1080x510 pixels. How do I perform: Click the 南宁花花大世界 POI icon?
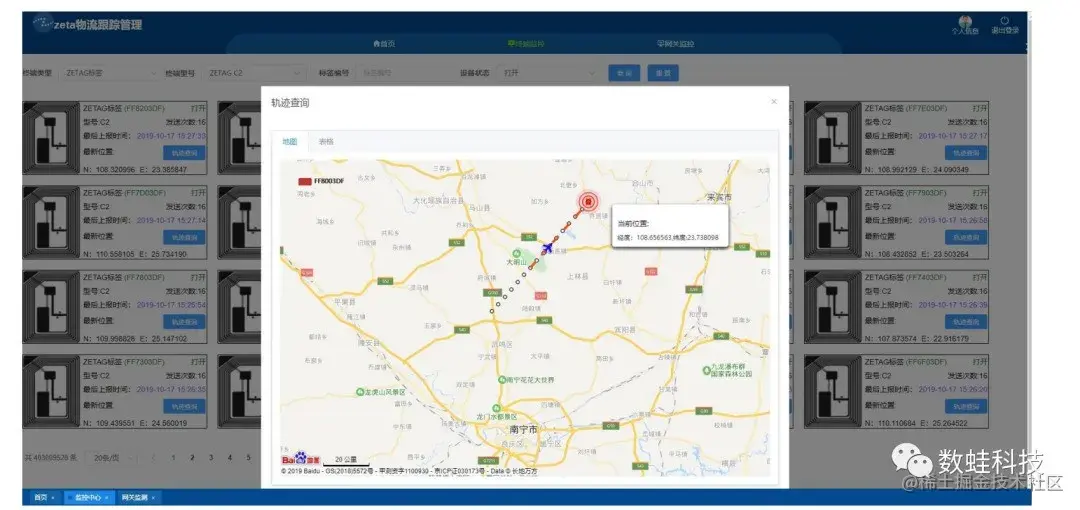pos(501,380)
